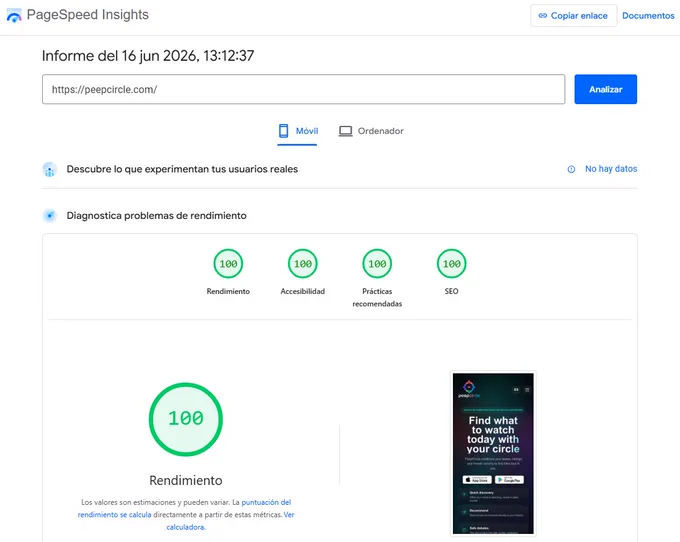Click the link chain icon in Copiar enlace
The height and width of the screenshot is (542, 680).
[543, 16]
